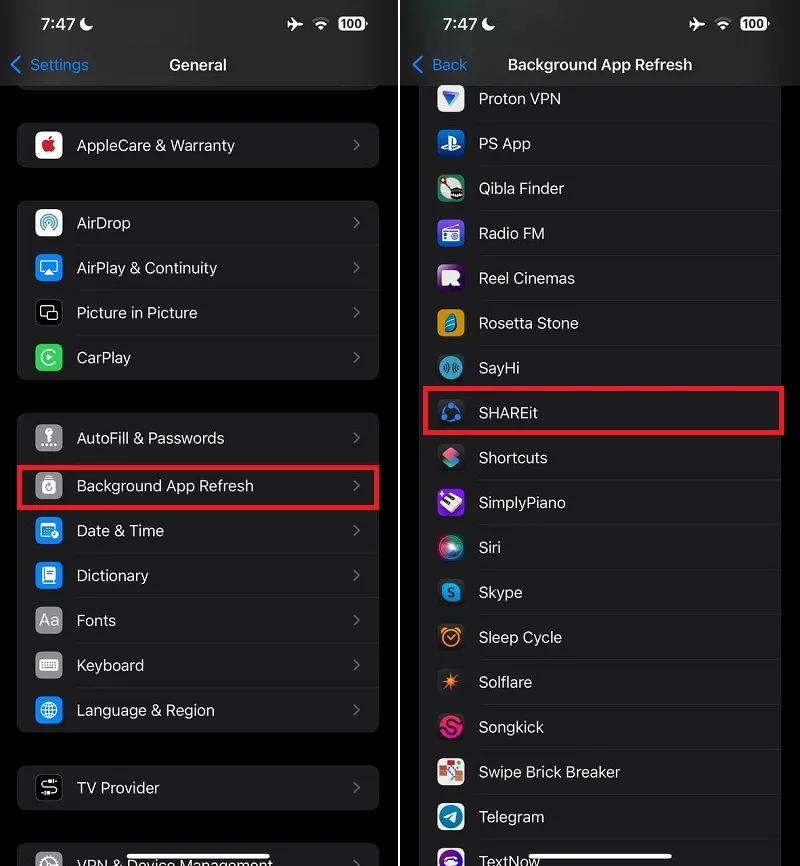Open AirDrop via its chevron
Image resolution: width=800 pixels, height=866 pixels.
pyautogui.click(x=356, y=223)
